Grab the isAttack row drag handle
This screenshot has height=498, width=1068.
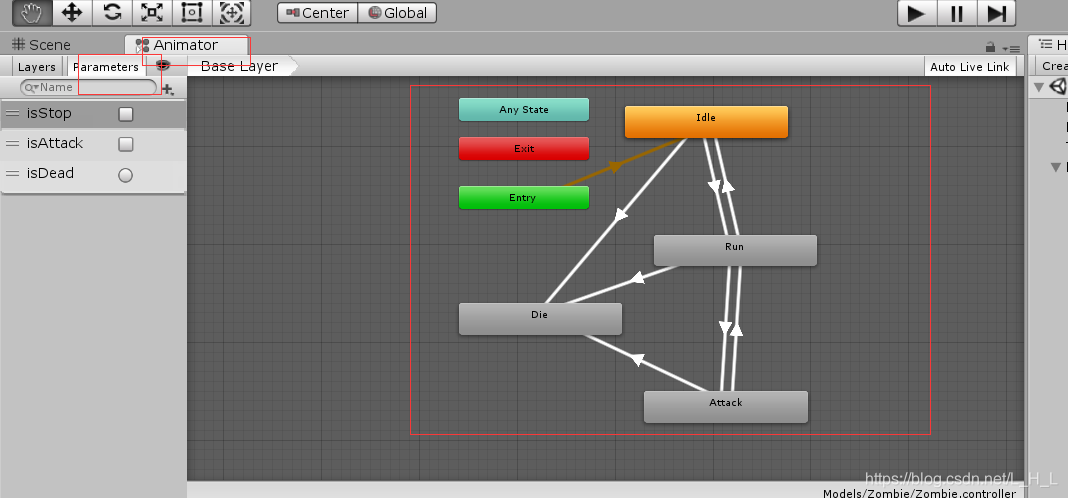pyautogui.click(x=12, y=144)
